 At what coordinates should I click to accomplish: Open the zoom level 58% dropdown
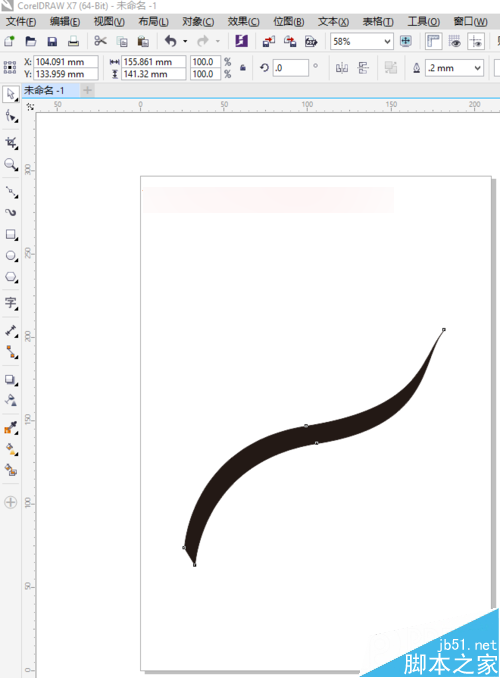pos(387,42)
